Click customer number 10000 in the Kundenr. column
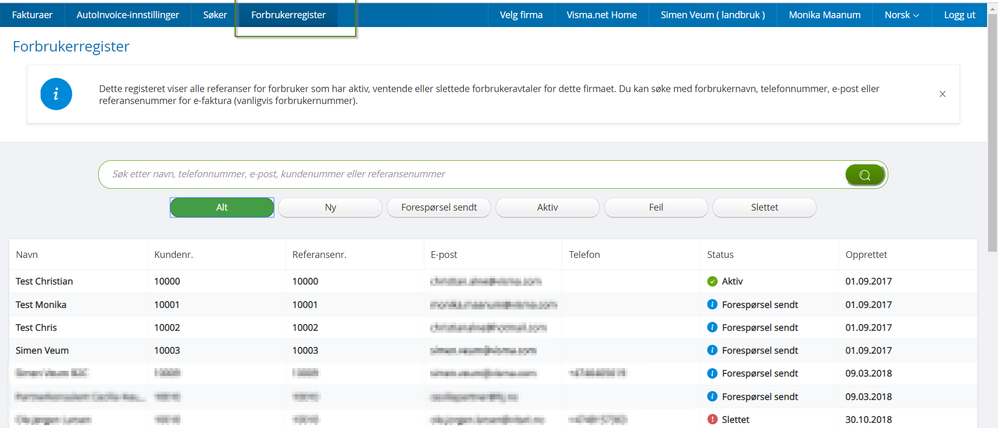The height and width of the screenshot is (428, 998). pyautogui.click(x=167, y=281)
